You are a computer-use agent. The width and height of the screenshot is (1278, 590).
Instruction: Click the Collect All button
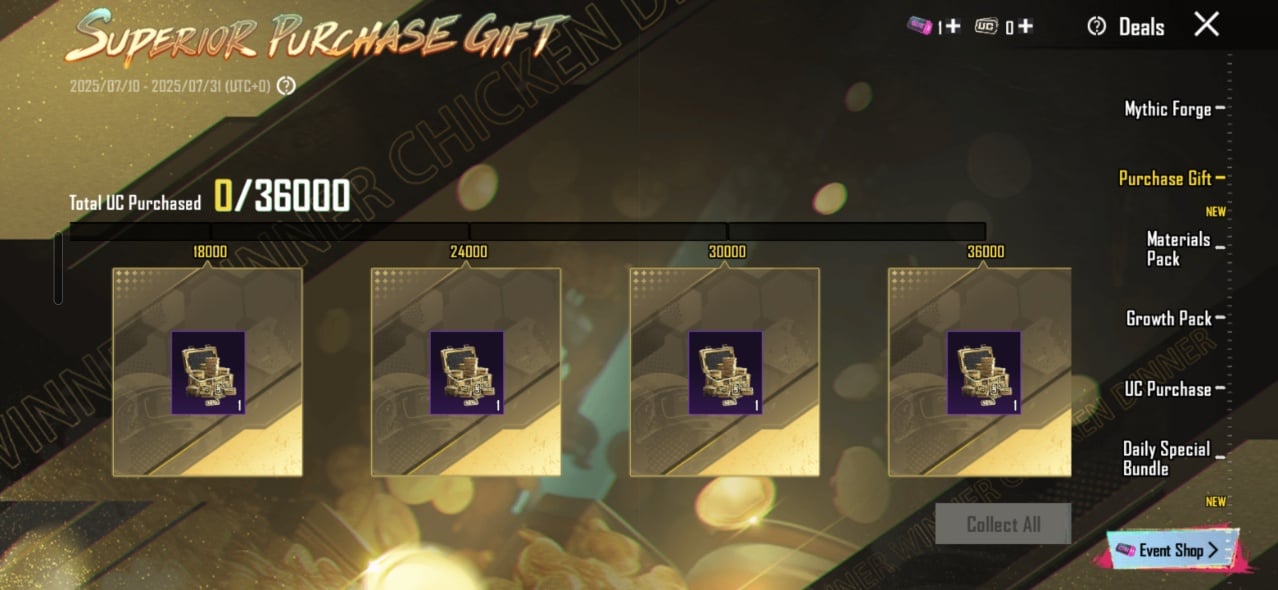point(1003,524)
